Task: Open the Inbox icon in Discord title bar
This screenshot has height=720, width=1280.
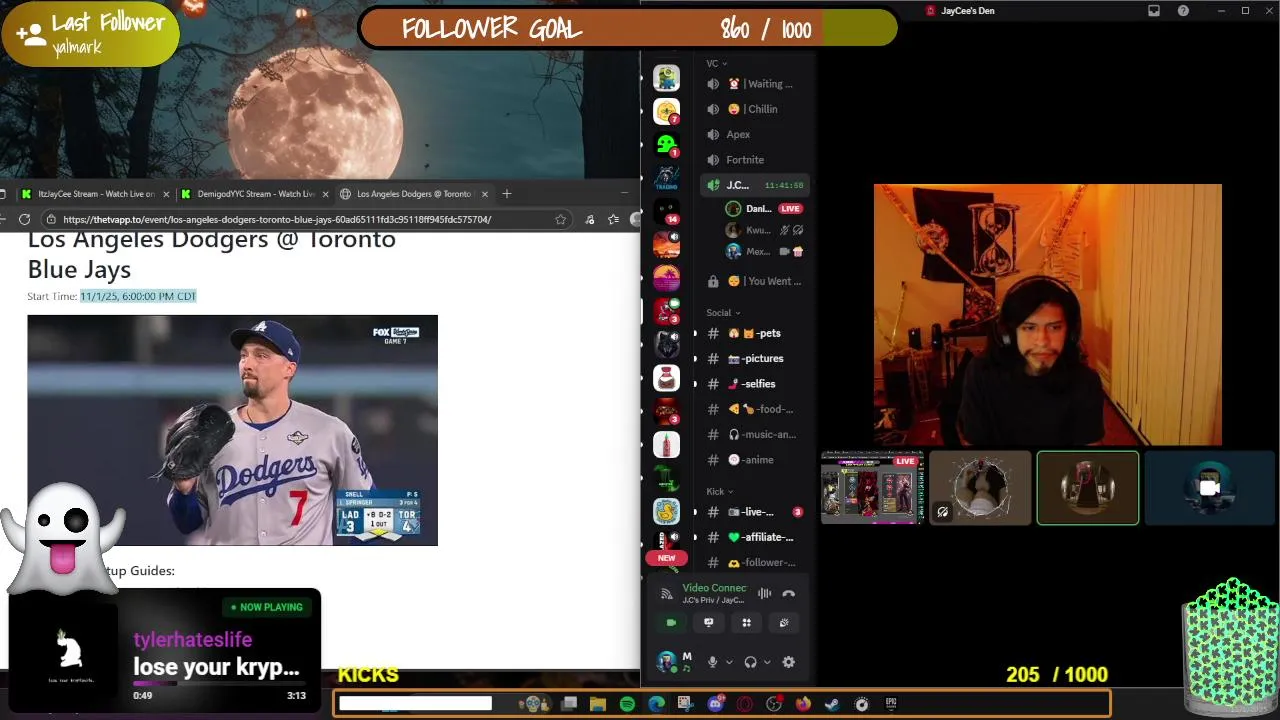Action: (1154, 11)
